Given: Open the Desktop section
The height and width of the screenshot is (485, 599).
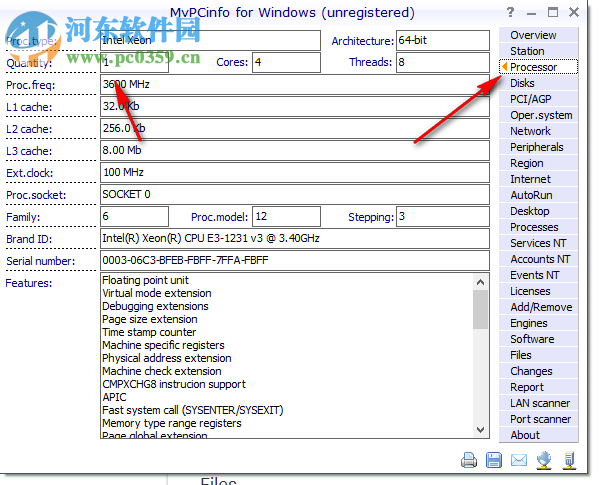Looking at the screenshot, I should point(538,211).
